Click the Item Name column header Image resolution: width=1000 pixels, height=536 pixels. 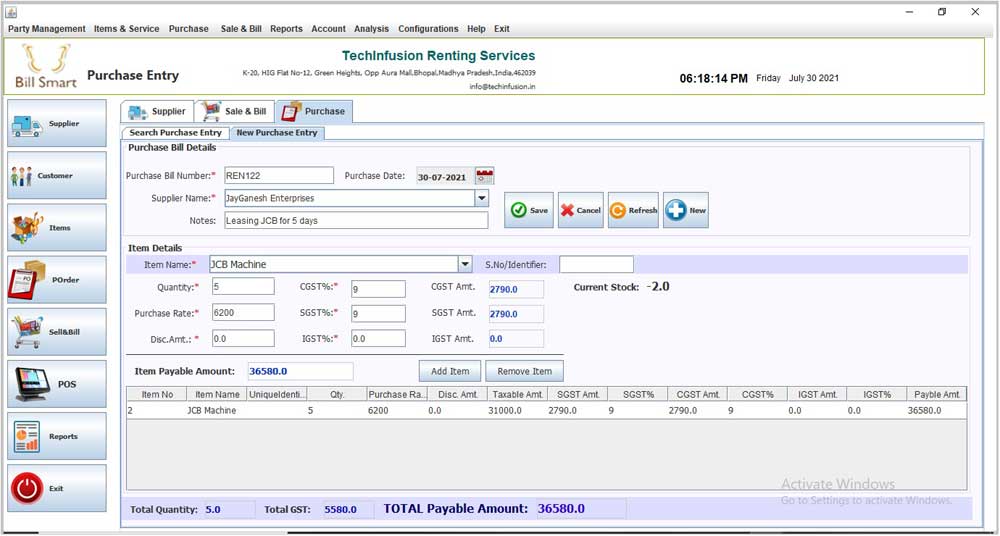tap(217, 394)
